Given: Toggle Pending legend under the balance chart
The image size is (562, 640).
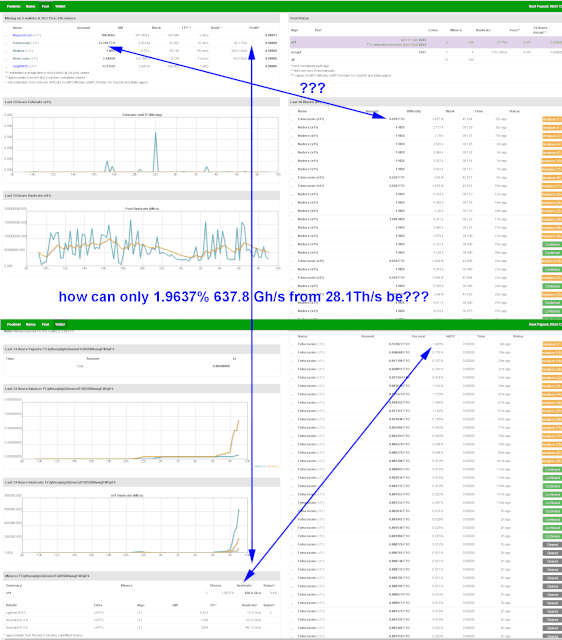Looking at the screenshot, I should coord(273,466).
